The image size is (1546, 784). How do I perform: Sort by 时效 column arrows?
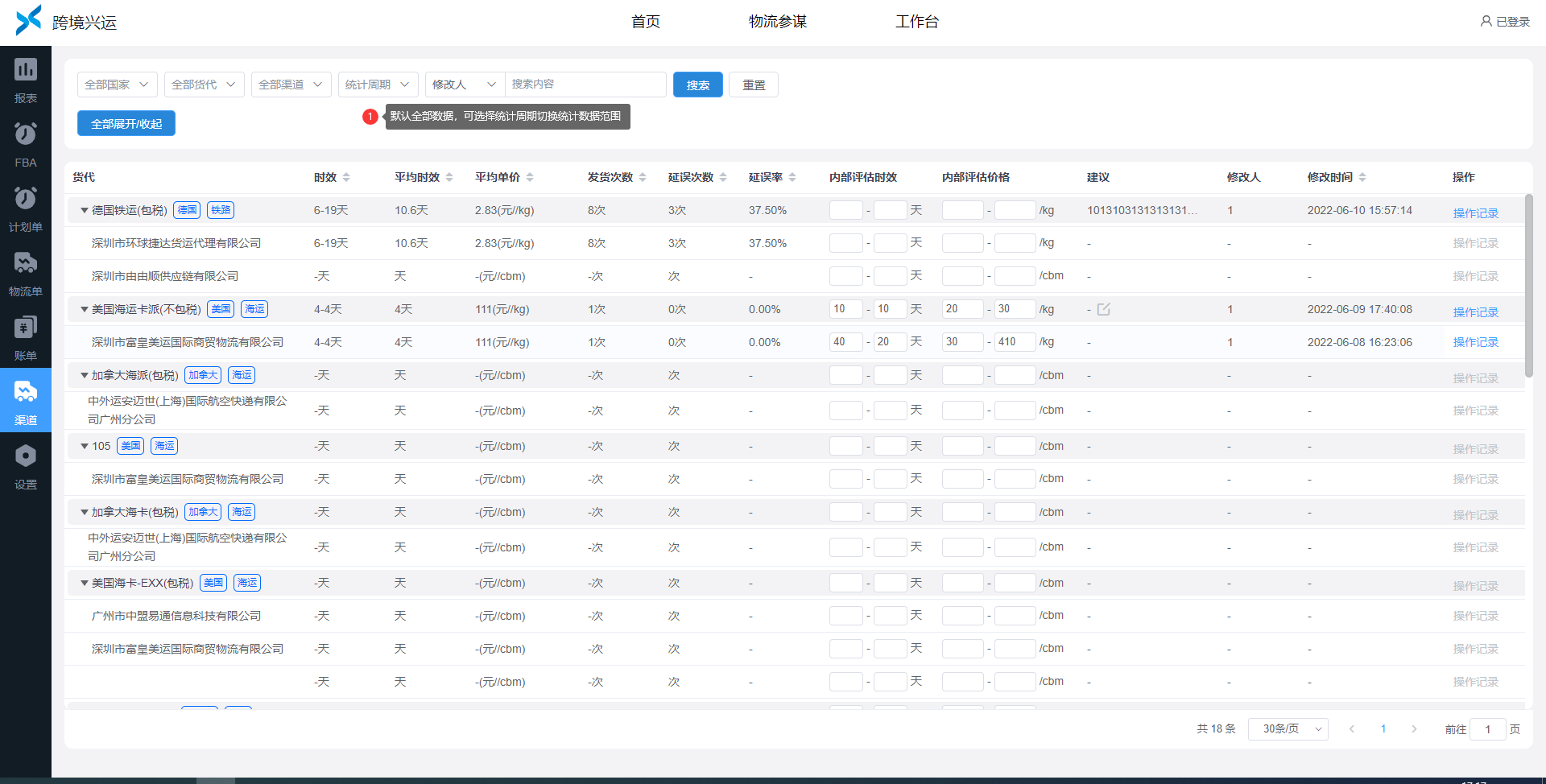[x=346, y=177]
